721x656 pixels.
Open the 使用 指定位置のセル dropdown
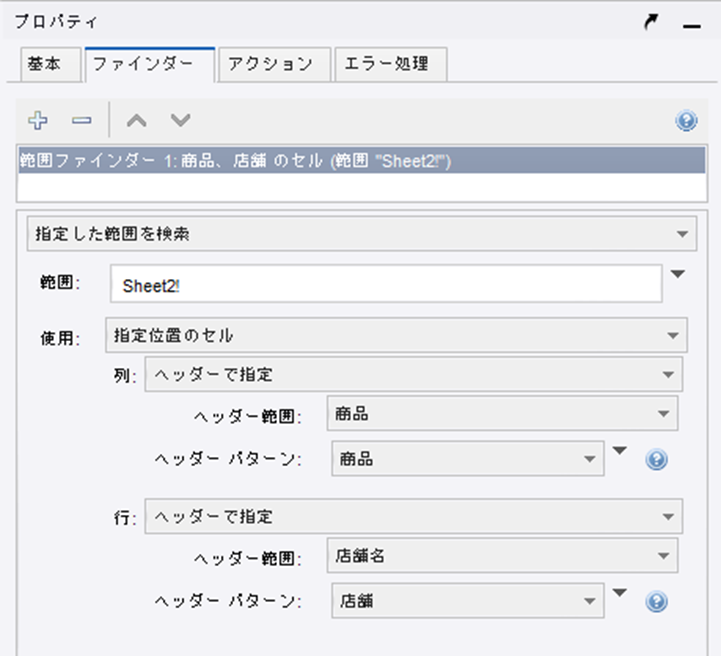(x=396, y=335)
